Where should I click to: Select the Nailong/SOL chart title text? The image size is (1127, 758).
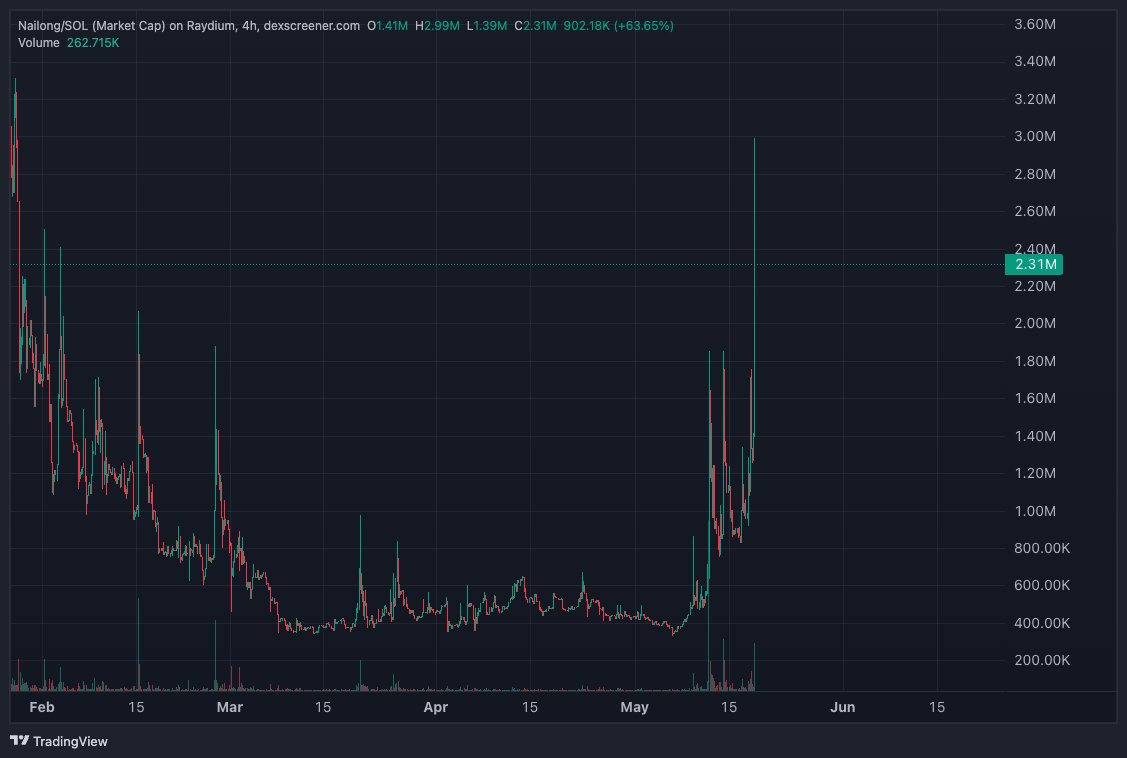(x=189, y=26)
